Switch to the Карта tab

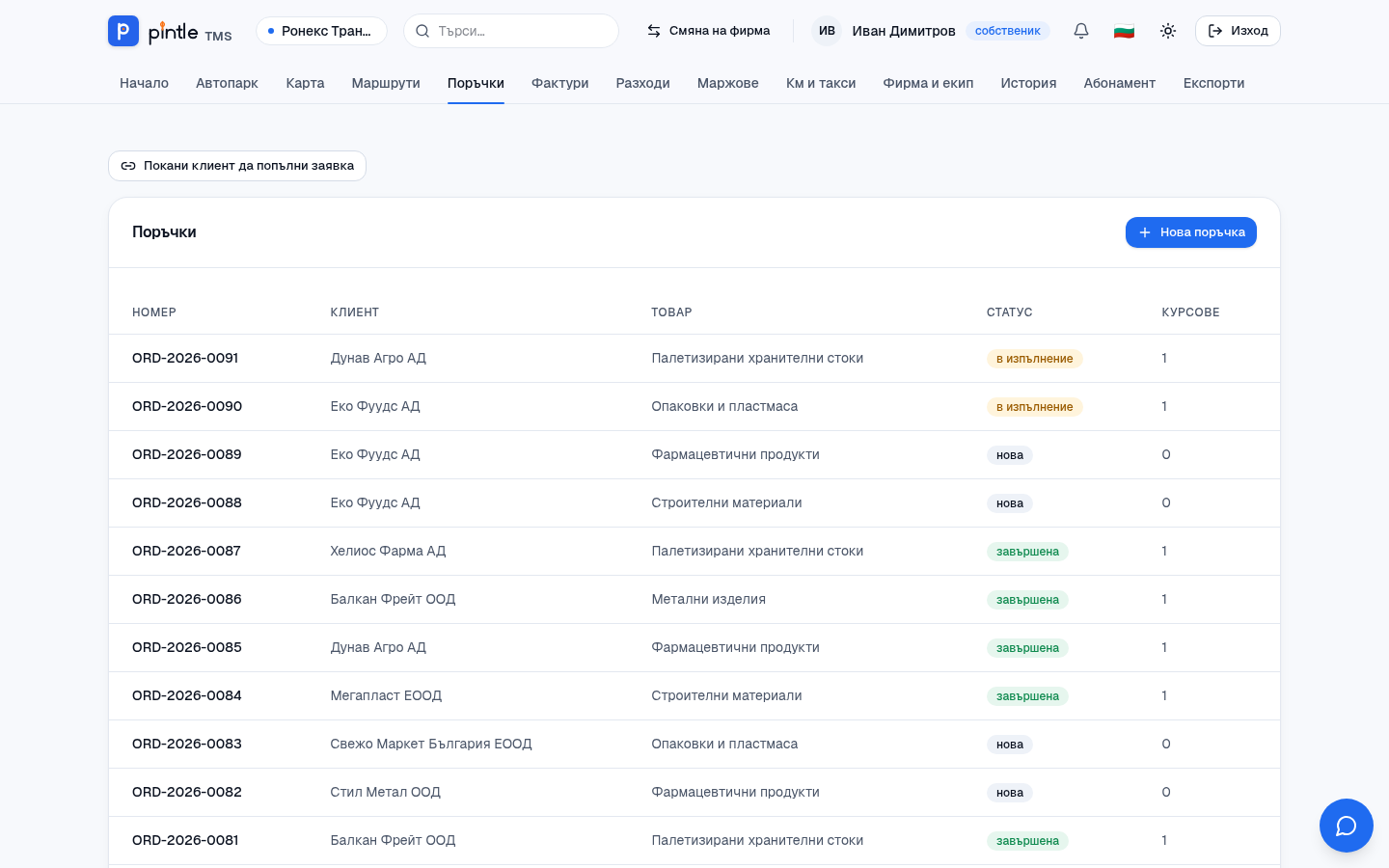pos(305,83)
